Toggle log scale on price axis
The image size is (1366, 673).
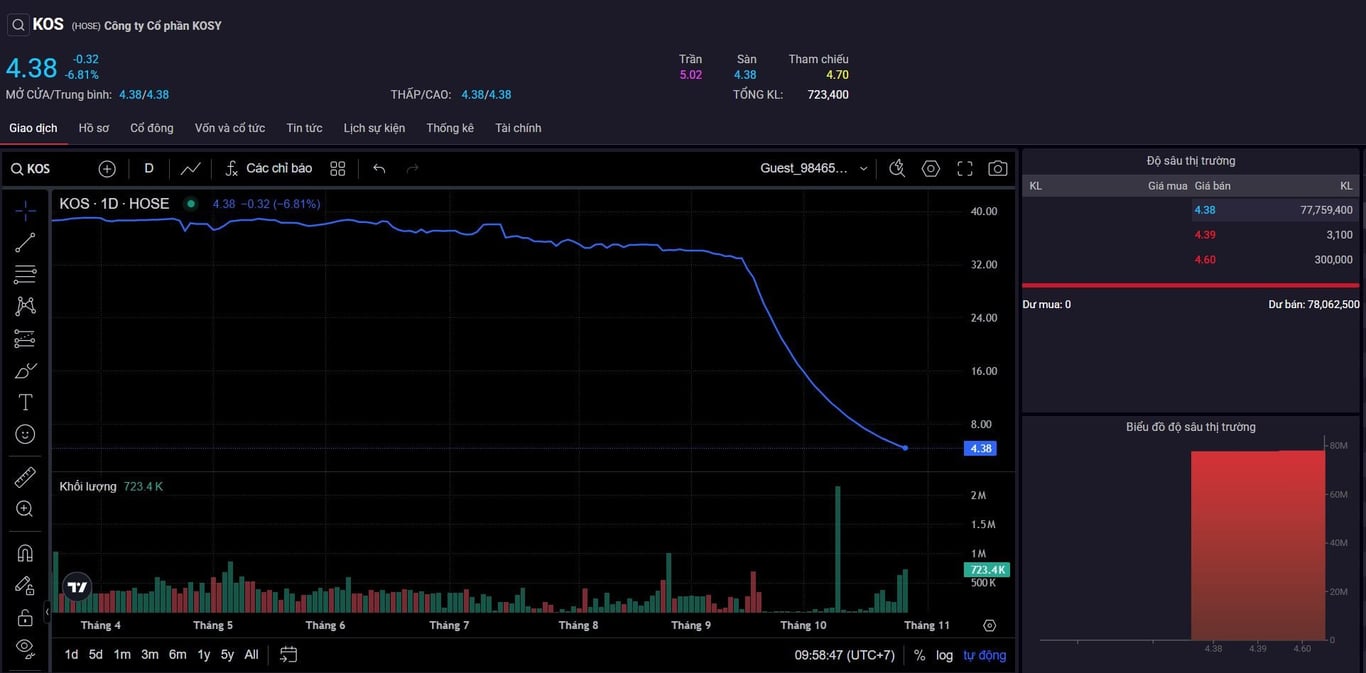[x=944, y=655]
